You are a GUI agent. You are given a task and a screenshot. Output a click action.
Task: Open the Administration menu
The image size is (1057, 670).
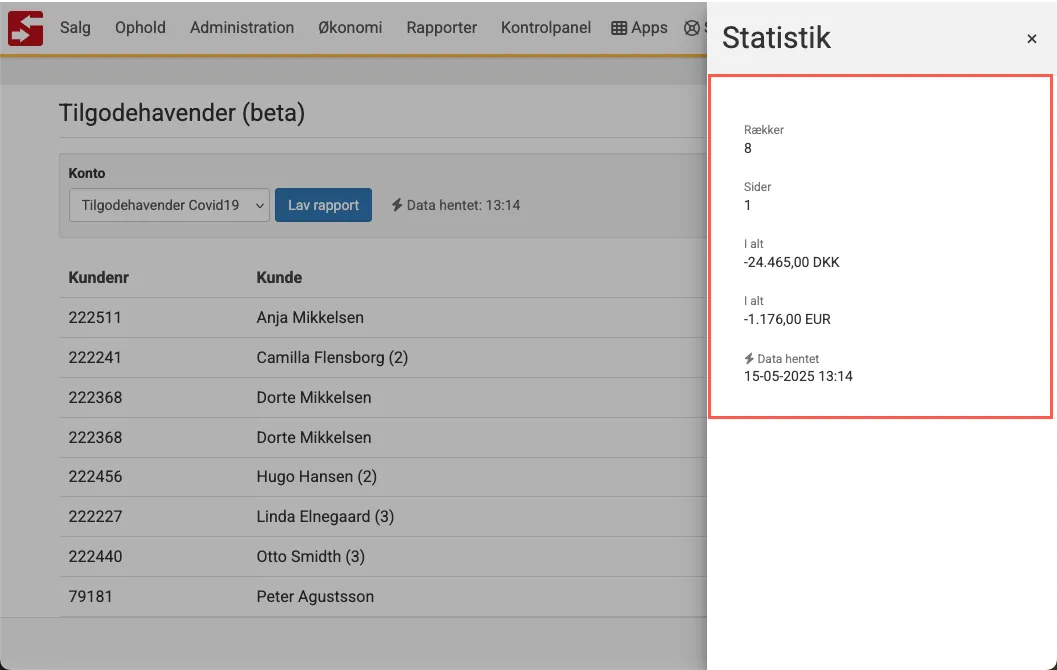(241, 27)
